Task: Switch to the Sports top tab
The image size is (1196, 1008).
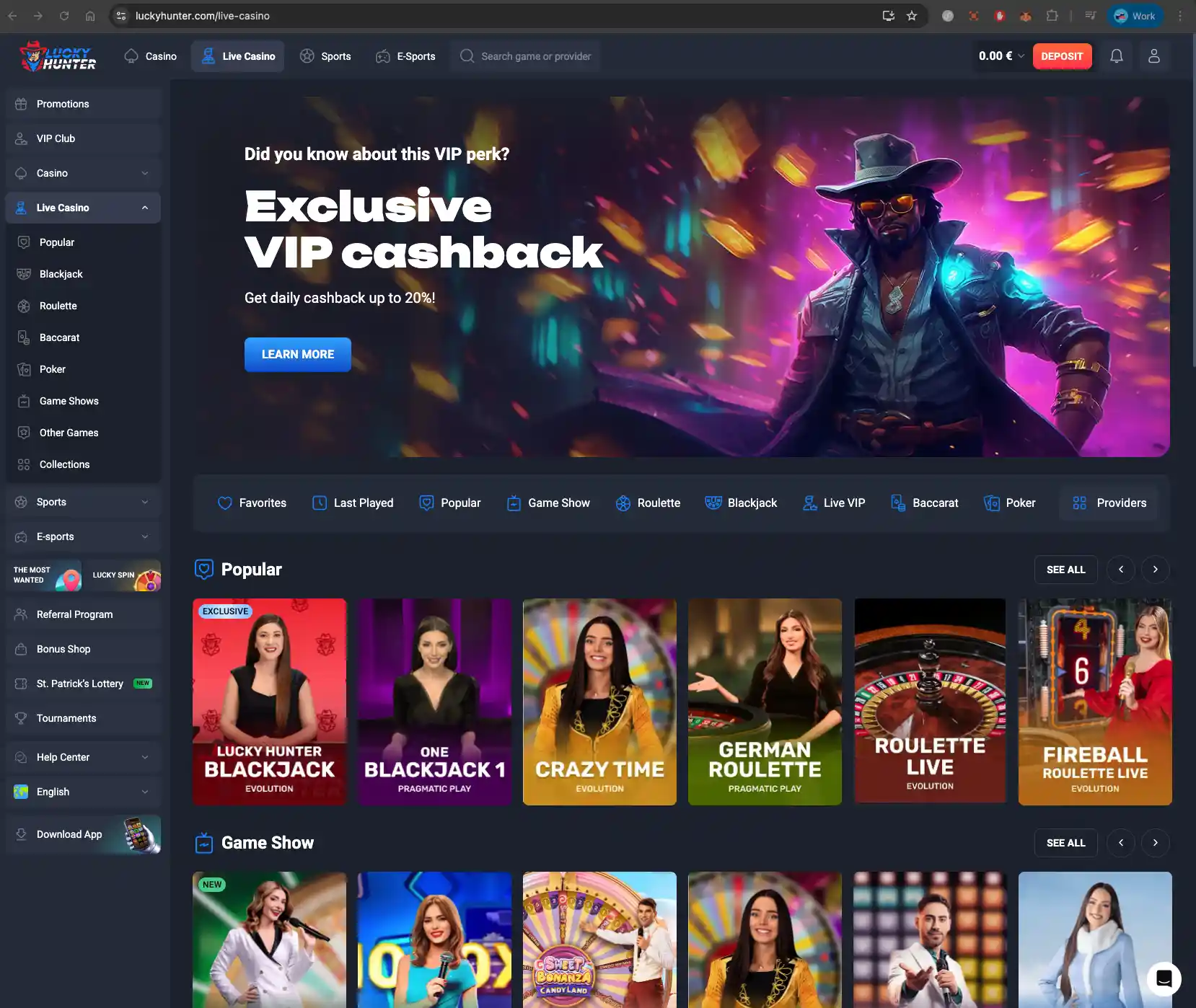Action: point(325,56)
